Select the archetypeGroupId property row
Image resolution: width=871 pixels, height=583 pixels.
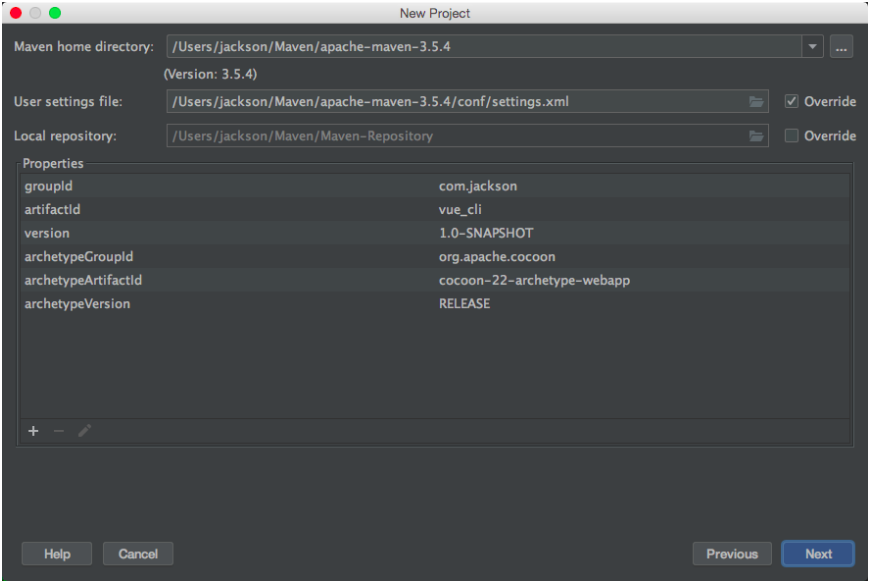435,257
